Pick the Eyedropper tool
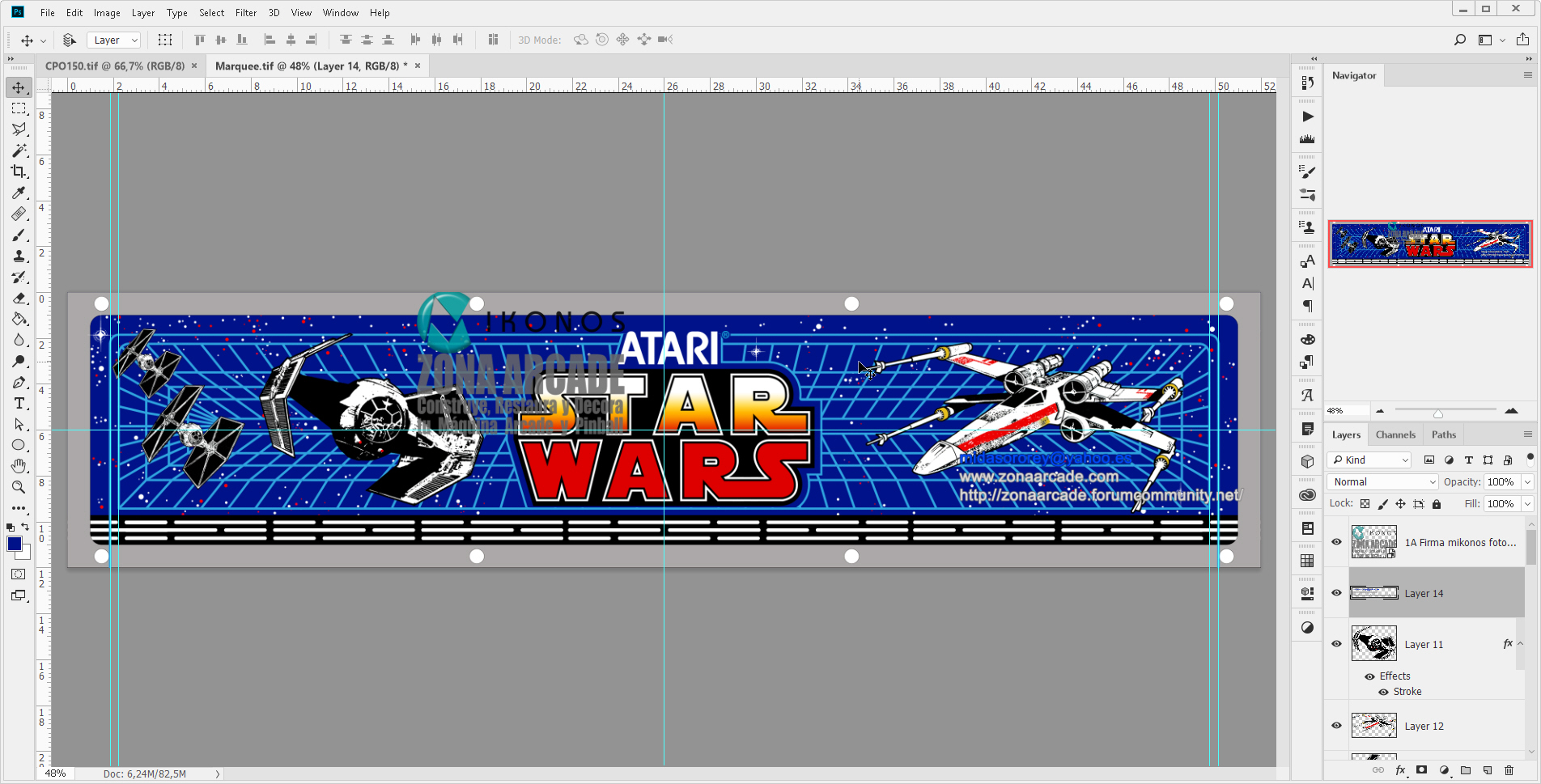The width and height of the screenshot is (1541, 784). pyautogui.click(x=19, y=193)
